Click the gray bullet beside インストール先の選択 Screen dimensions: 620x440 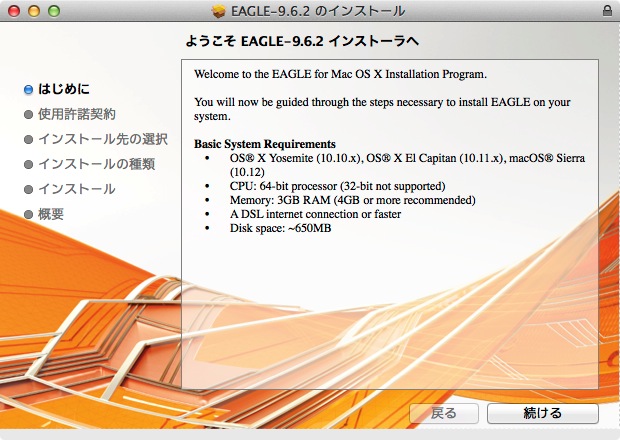29,139
